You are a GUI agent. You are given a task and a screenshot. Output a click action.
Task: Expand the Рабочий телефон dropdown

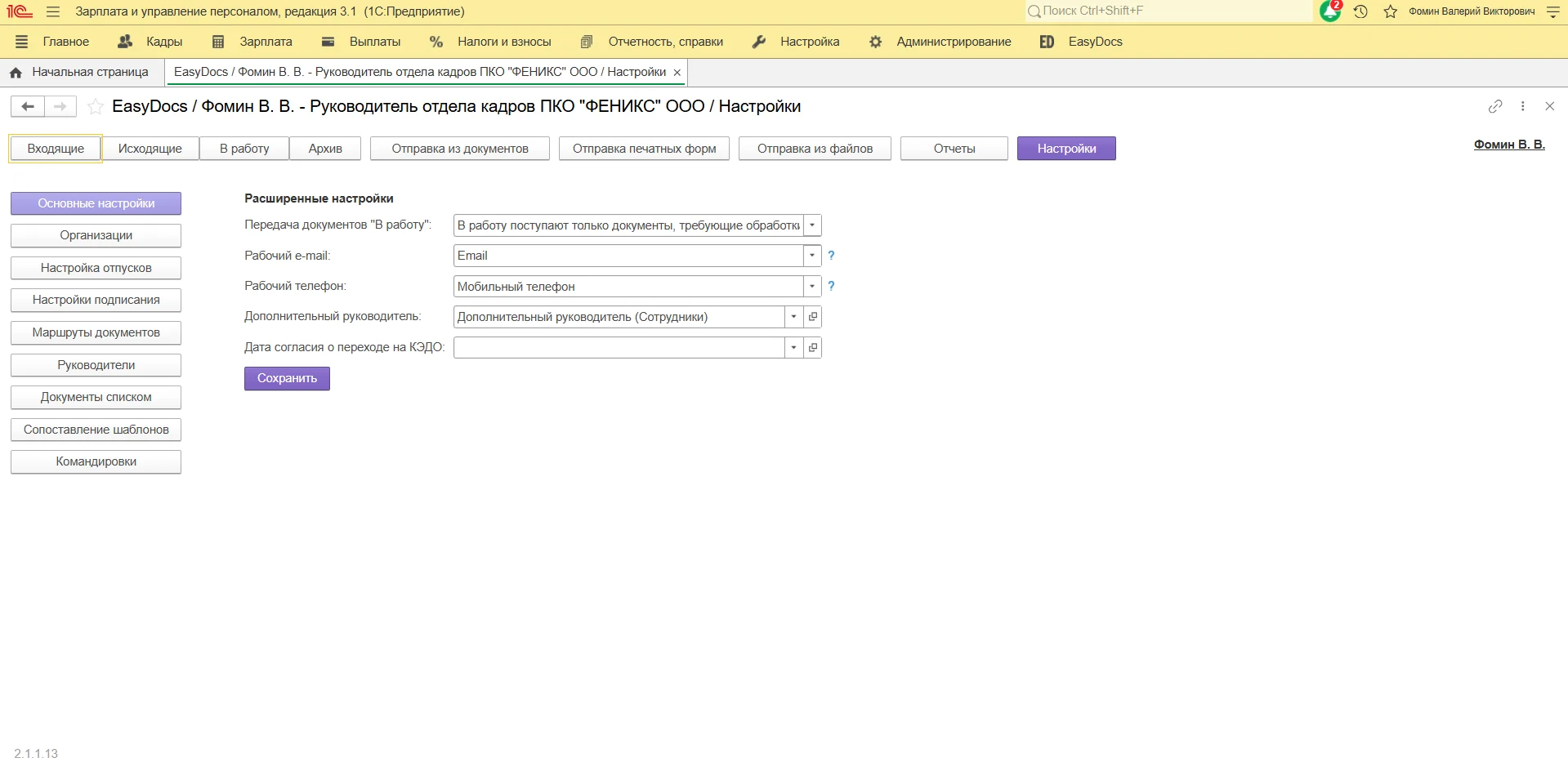point(812,287)
